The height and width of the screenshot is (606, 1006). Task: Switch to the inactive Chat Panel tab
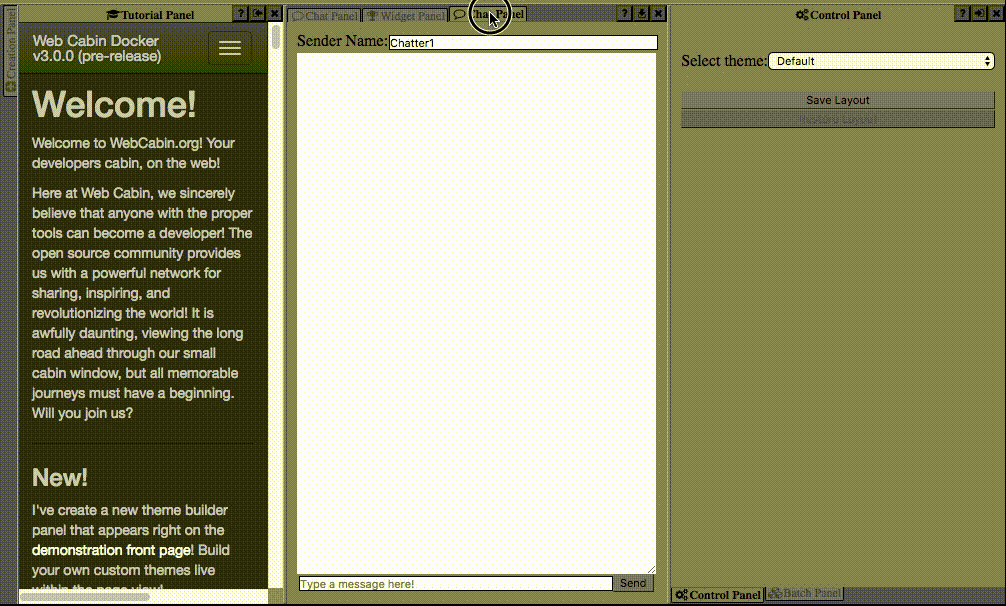[325, 15]
